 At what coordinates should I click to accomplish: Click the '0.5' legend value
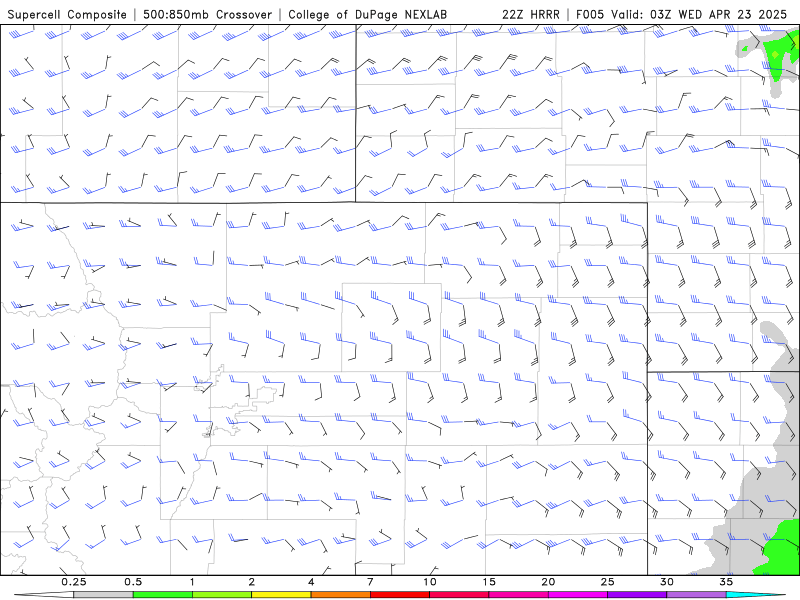point(133,582)
